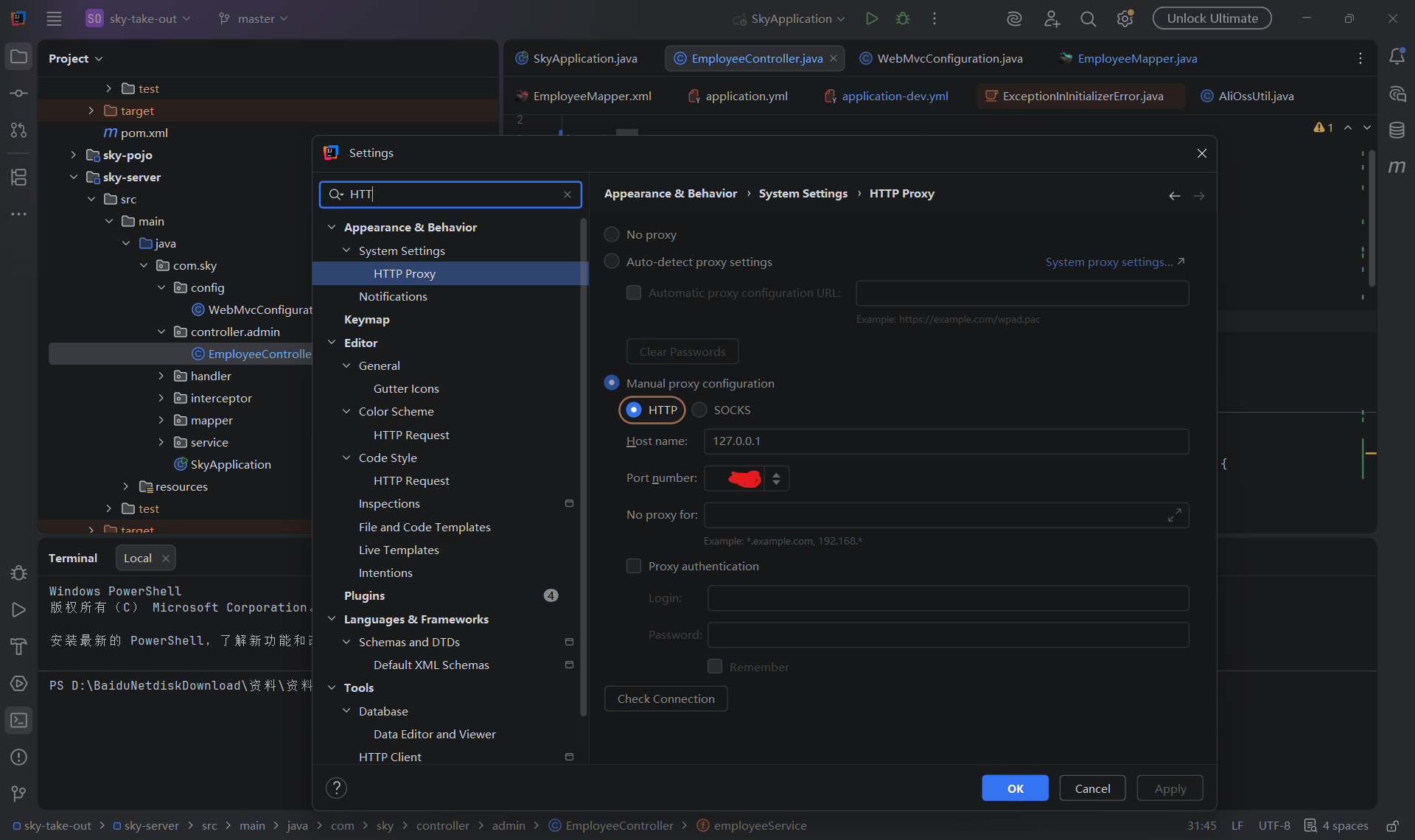Image resolution: width=1415 pixels, height=840 pixels.
Task: Click the Debug bug icon in toolbar
Action: [903, 18]
